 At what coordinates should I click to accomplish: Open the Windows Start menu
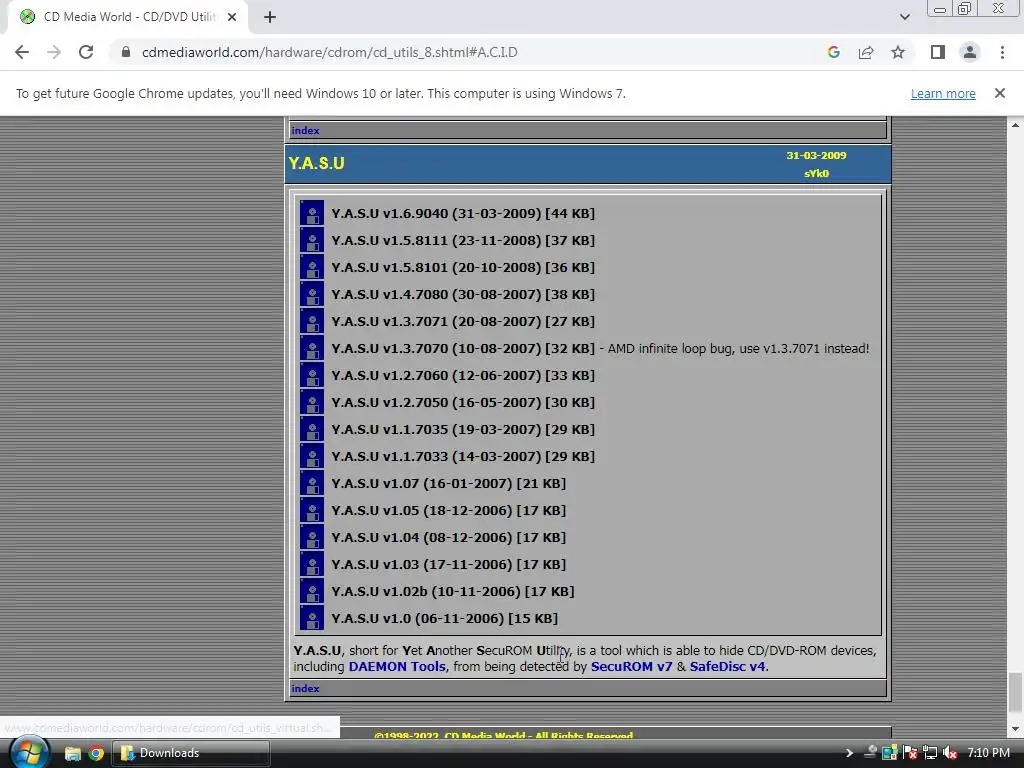tap(29, 753)
